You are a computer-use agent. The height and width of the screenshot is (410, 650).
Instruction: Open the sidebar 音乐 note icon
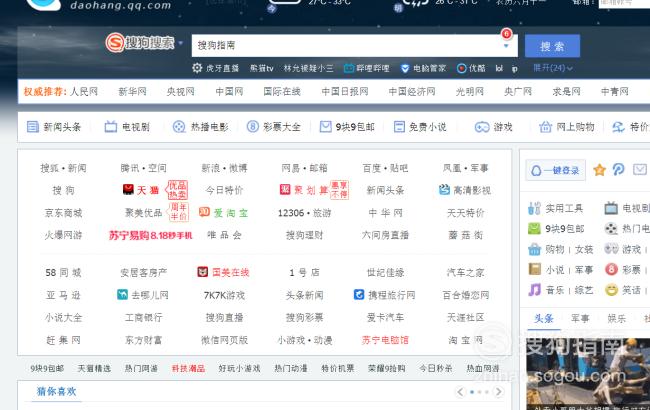coord(534,289)
